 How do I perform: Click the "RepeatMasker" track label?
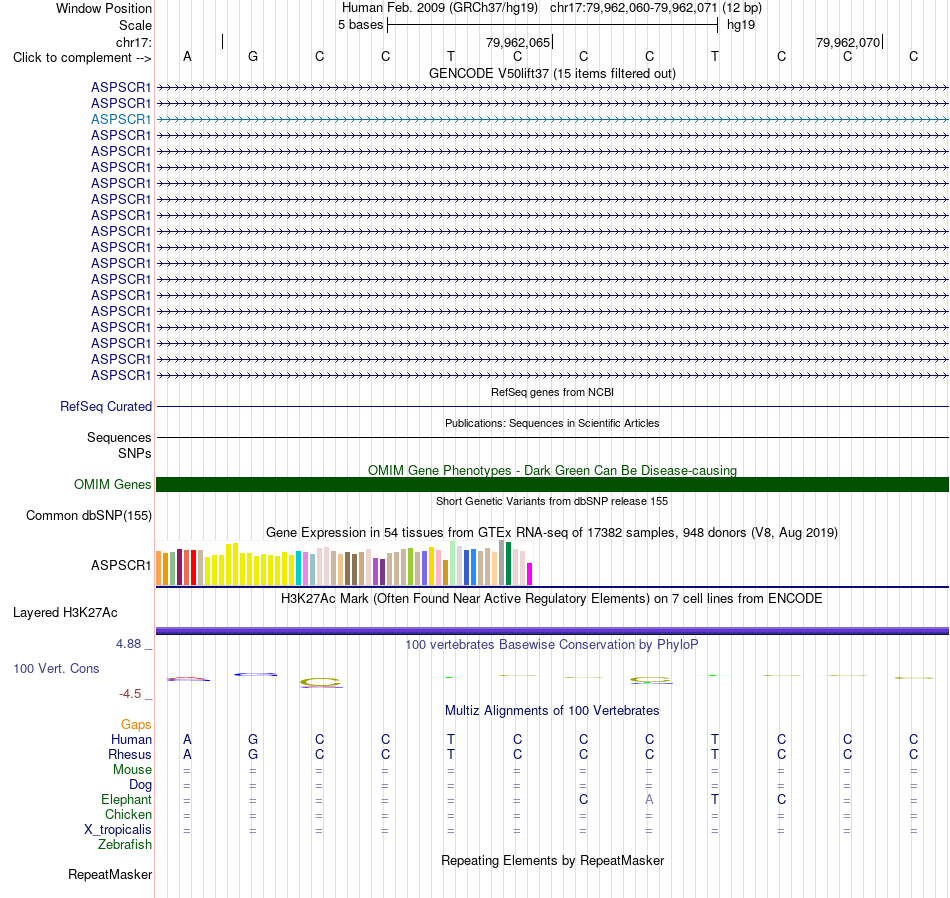coord(110,874)
